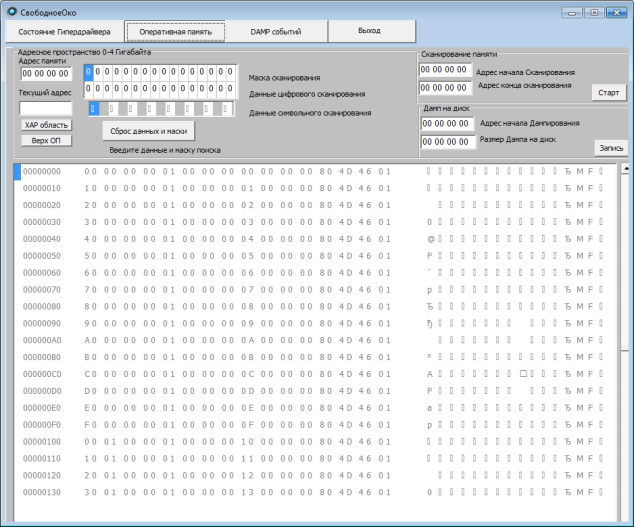Click the Выход tab

(x=369, y=31)
